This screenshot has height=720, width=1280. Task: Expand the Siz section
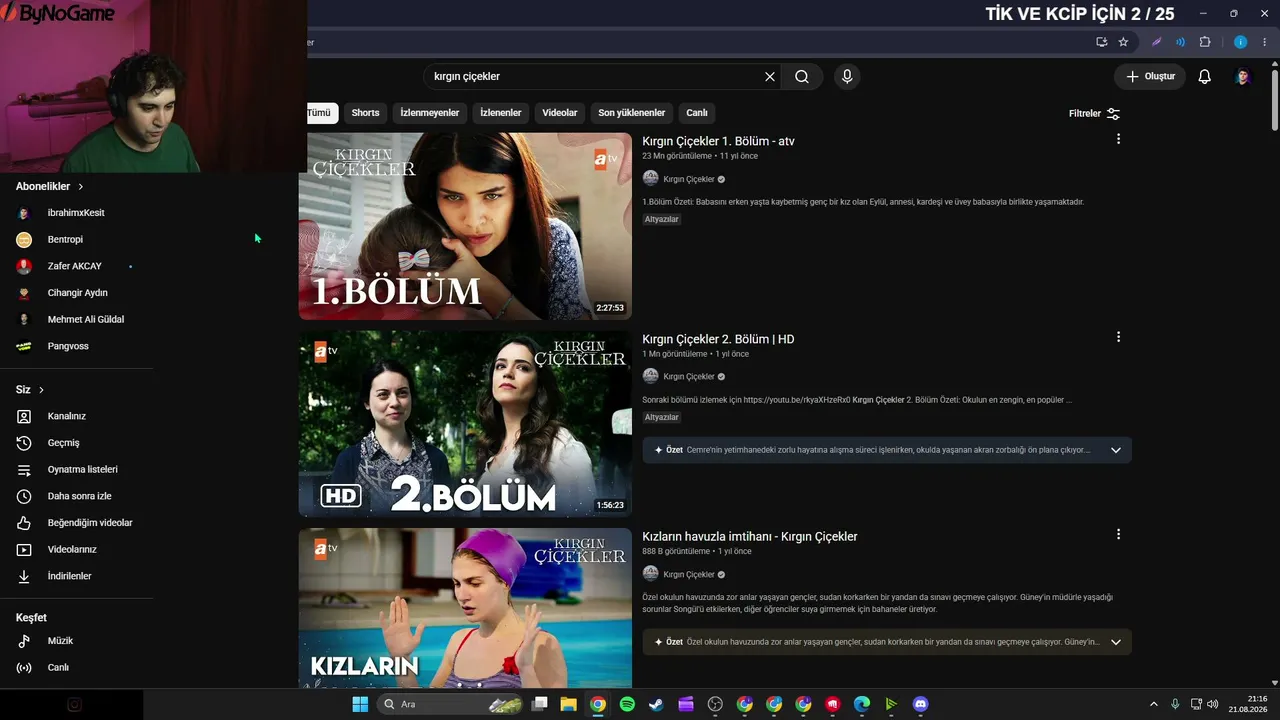click(30, 390)
